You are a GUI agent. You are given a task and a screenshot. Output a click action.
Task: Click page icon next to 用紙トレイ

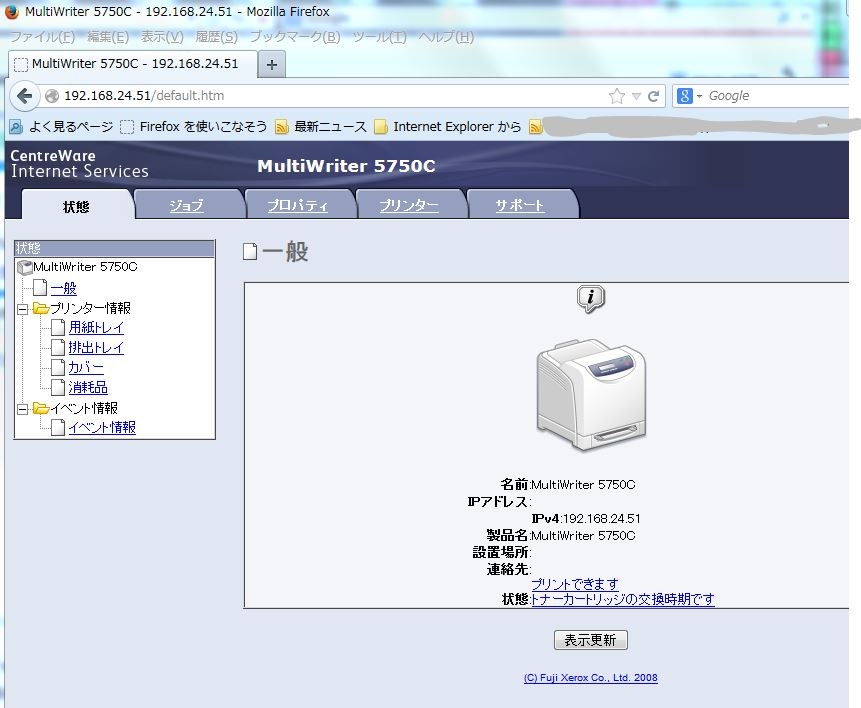(58, 328)
